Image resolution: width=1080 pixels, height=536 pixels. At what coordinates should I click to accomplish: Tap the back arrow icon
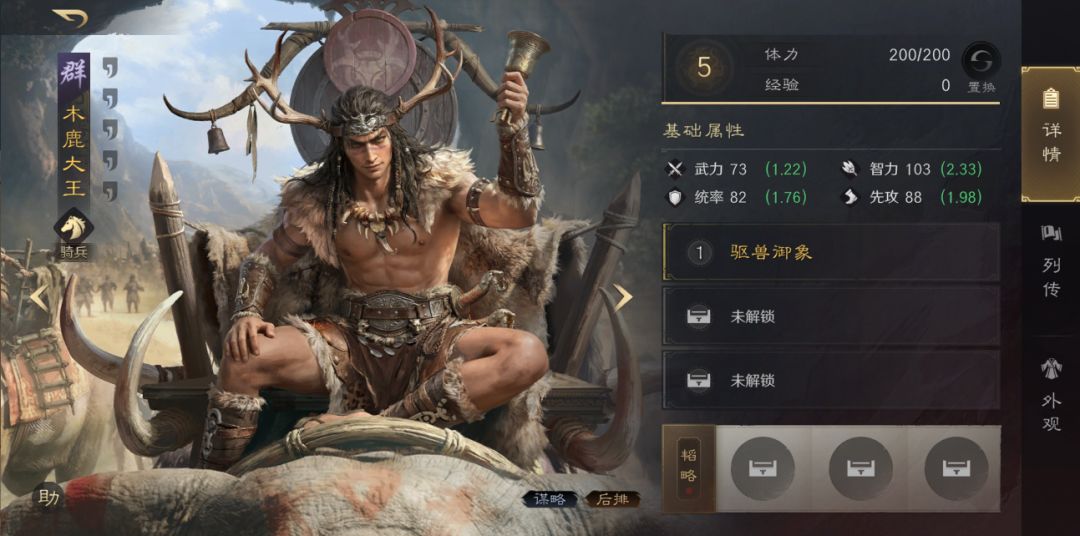70,17
